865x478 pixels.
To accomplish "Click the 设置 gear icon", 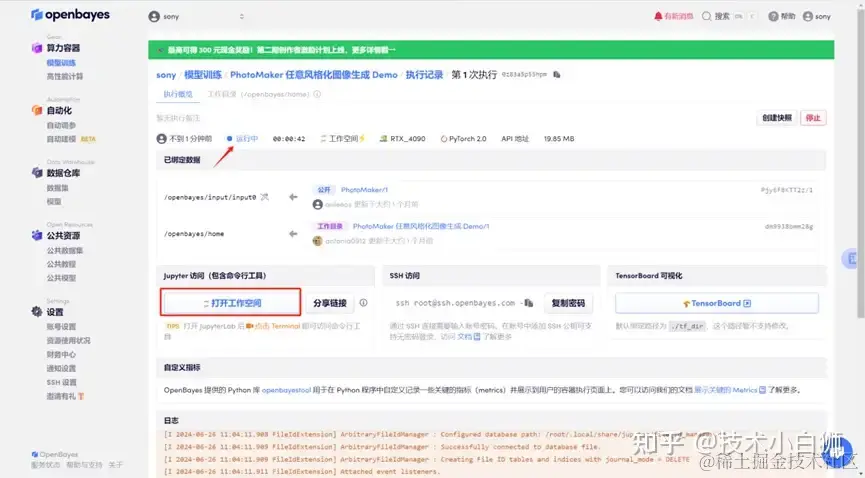I will coord(37,312).
